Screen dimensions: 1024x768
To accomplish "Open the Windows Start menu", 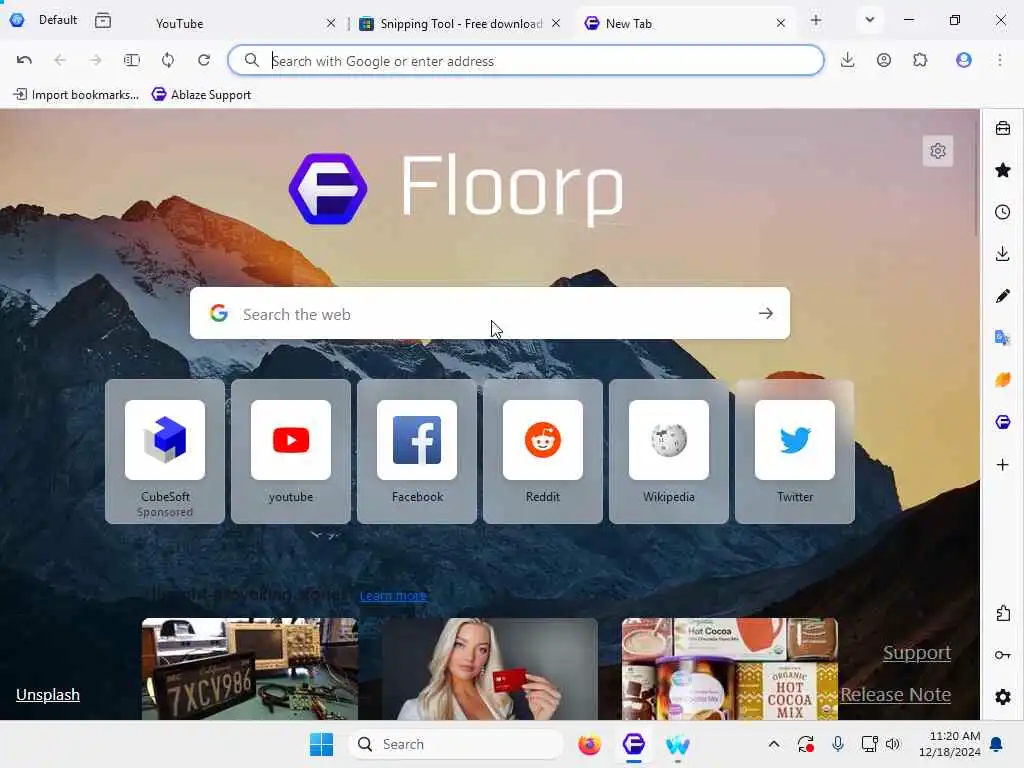I will click(x=321, y=744).
